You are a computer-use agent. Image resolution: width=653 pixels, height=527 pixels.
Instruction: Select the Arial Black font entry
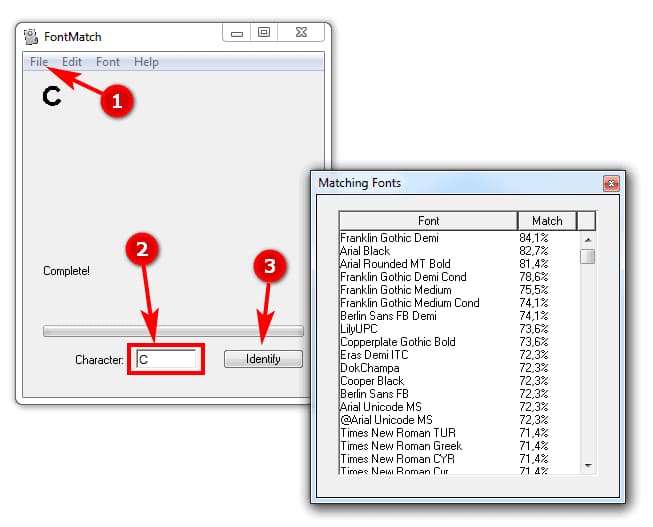click(365, 251)
